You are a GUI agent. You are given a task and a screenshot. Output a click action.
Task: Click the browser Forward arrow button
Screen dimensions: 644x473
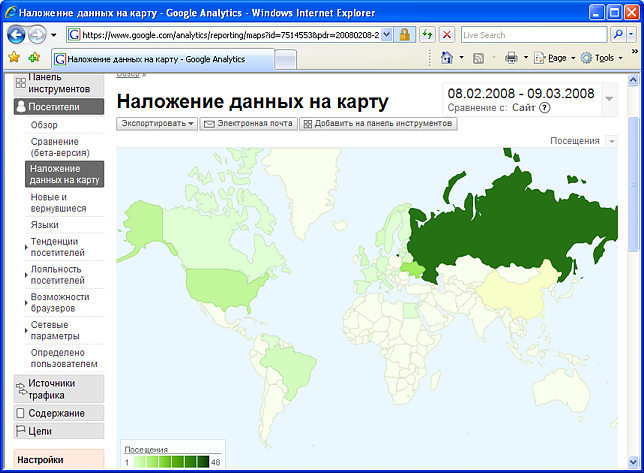[37, 35]
